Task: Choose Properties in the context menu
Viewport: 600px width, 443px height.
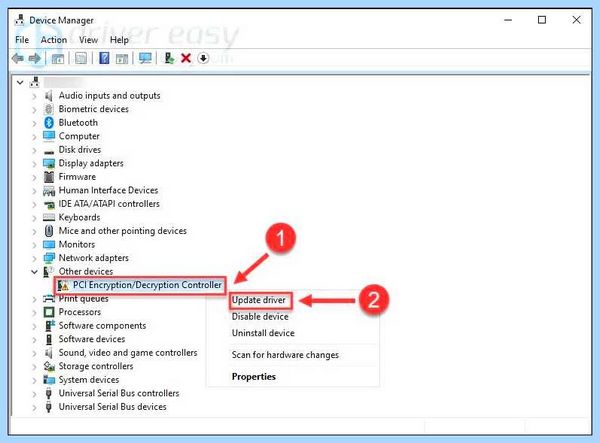Action: coord(254,377)
